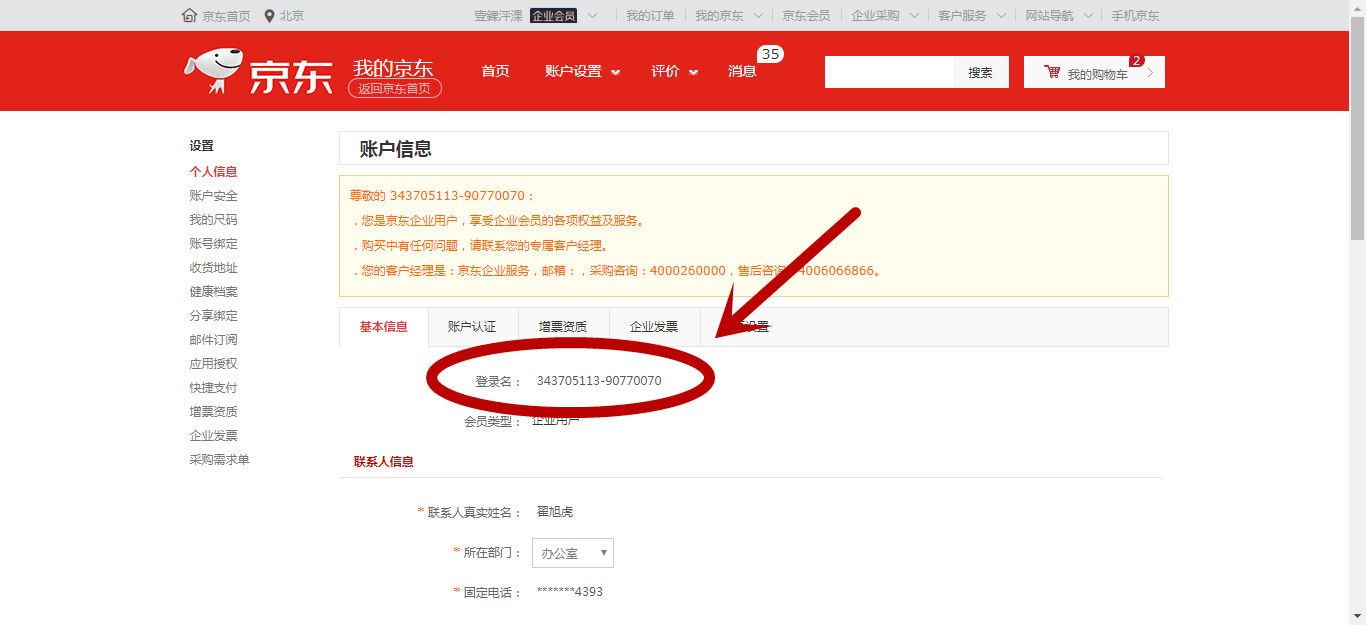Click the 京东首页 link in top bar
The image size is (1366, 625).
tap(226, 16)
